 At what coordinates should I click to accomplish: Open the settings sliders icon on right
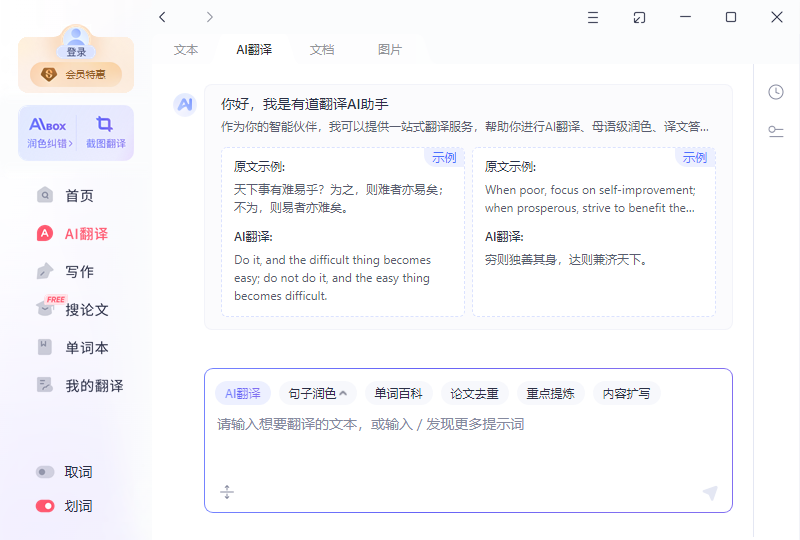(x=775, y=131)
